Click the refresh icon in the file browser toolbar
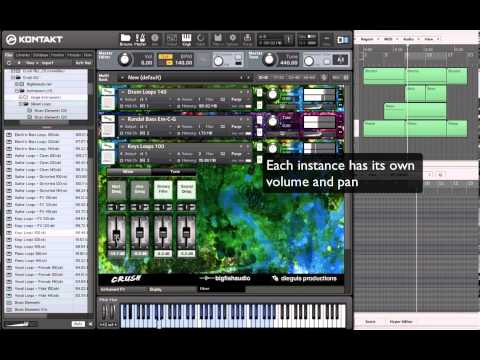This screenshot has width=480, height=360. coord(9,63)
